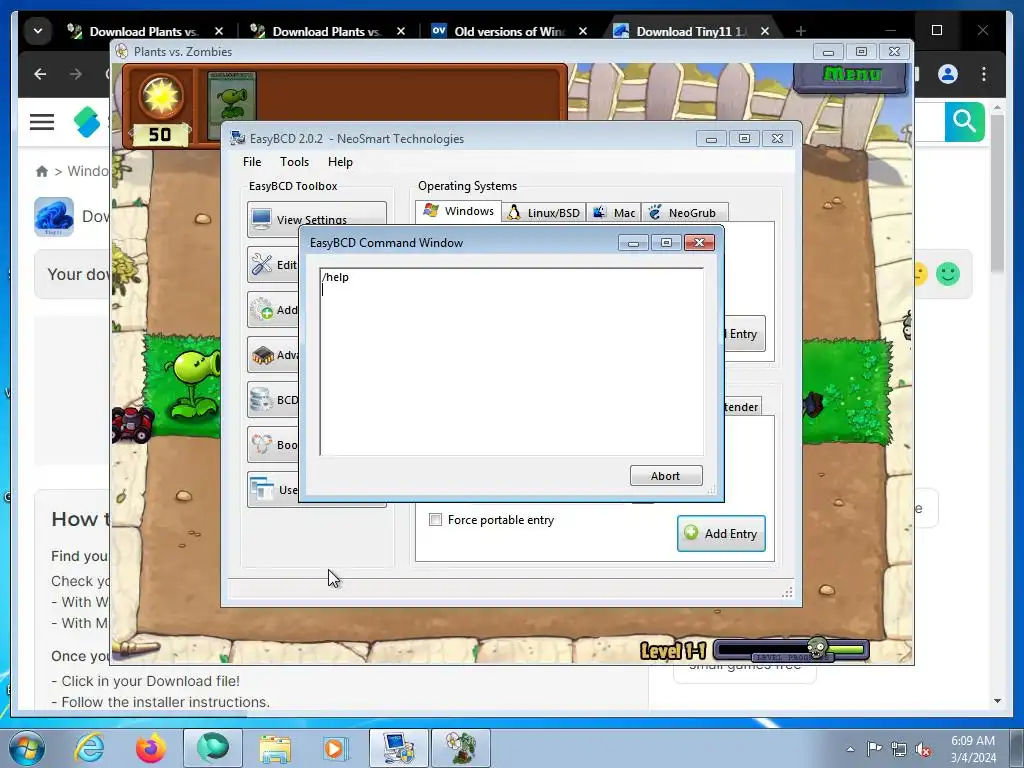Click the lower Add Entry button
This screenshot has width=1024, height=768.
721,534
